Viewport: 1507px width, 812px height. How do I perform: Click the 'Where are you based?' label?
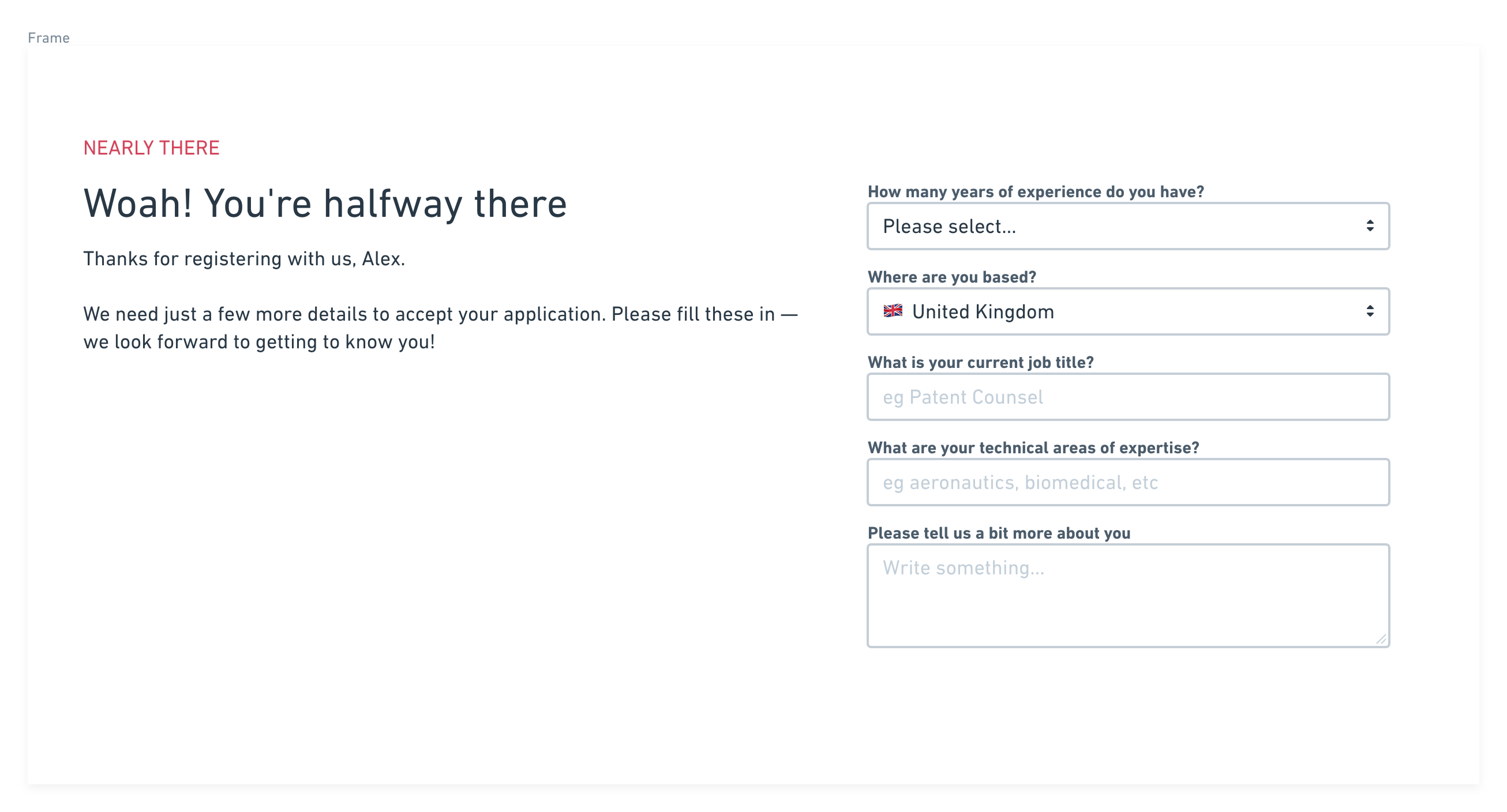[952, 277]
